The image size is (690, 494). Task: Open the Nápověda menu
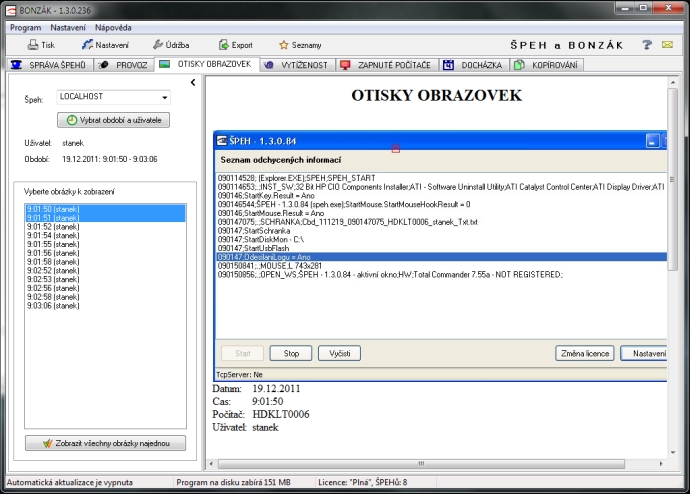(113, 28)
